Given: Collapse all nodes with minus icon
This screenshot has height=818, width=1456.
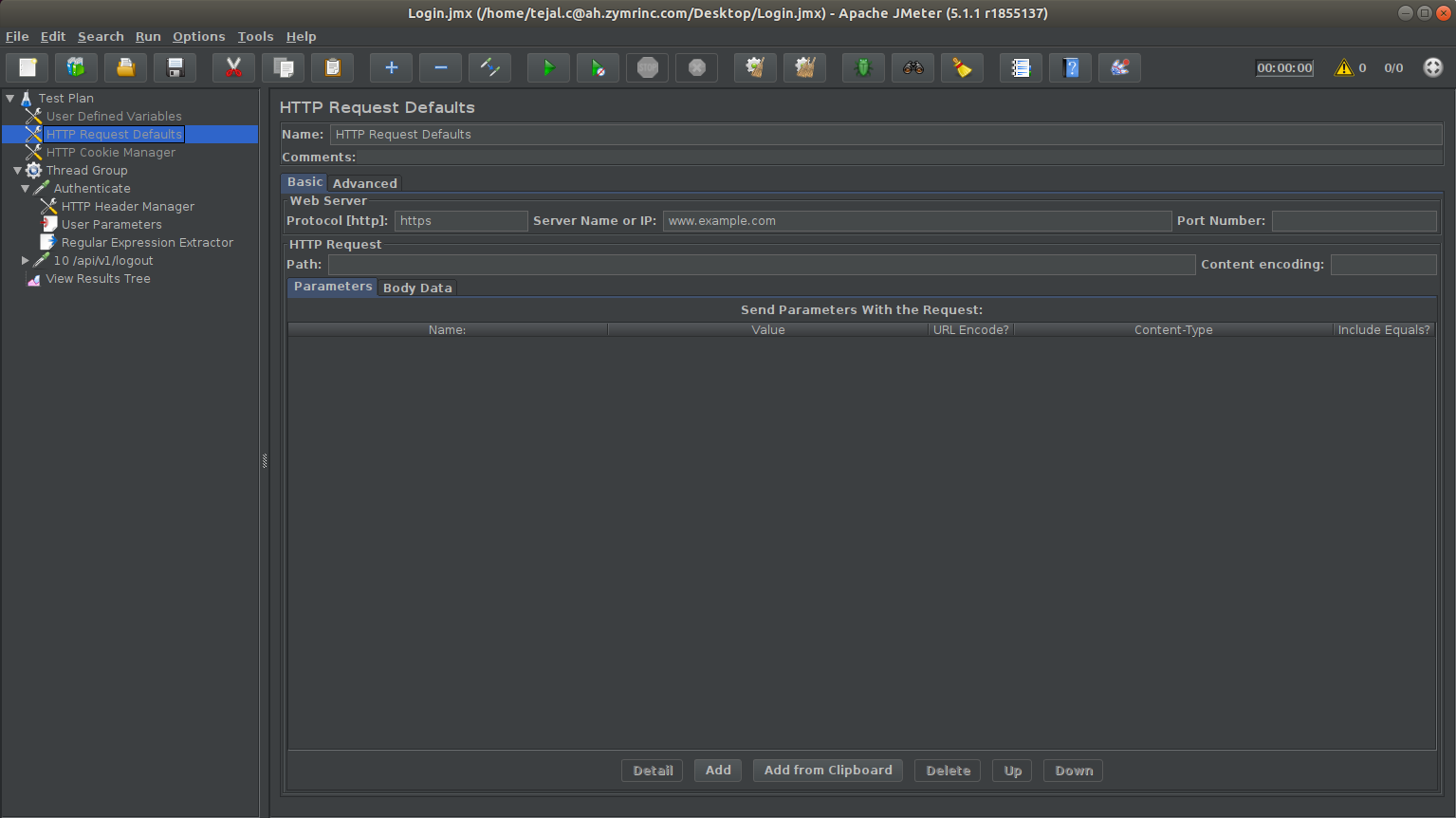Looking at the screenshot, I should click(x=441, y=67).
